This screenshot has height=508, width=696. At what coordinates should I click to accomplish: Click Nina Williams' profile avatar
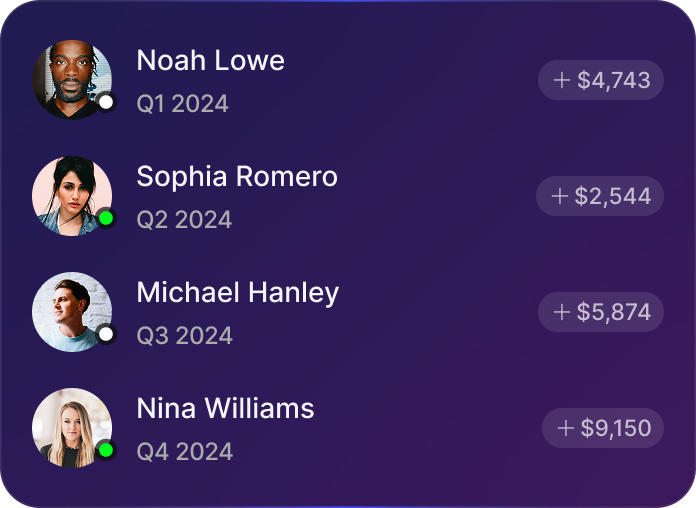[70, 428]
